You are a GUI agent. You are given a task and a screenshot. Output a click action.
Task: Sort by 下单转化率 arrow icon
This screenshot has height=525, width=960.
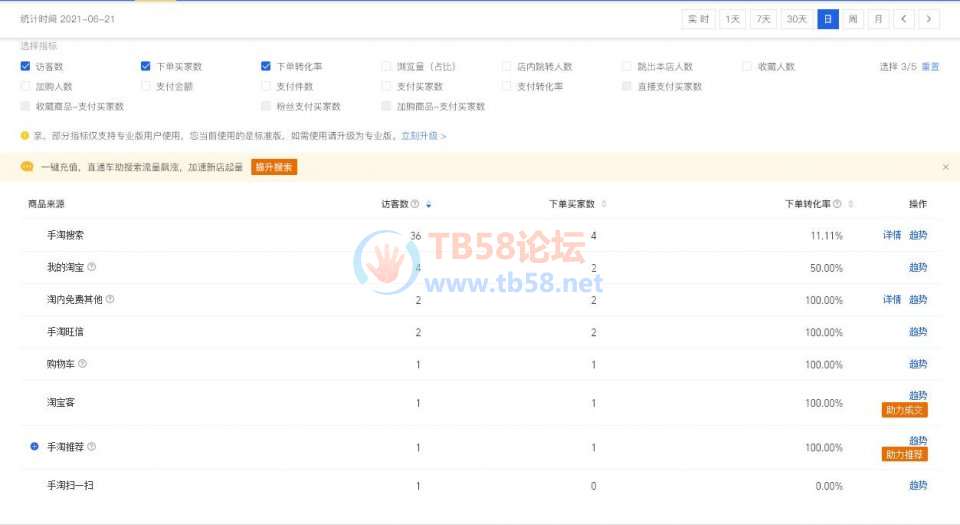[851, 204]
